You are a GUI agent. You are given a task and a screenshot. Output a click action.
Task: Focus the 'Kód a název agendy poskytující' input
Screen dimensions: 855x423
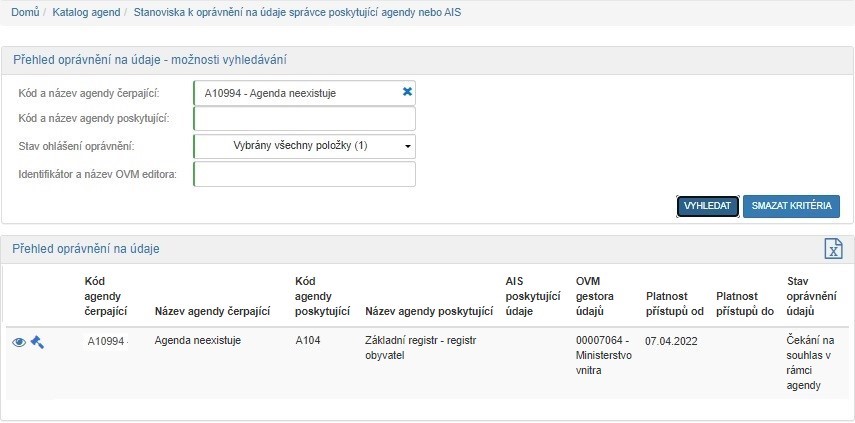(x=304, y=119)
